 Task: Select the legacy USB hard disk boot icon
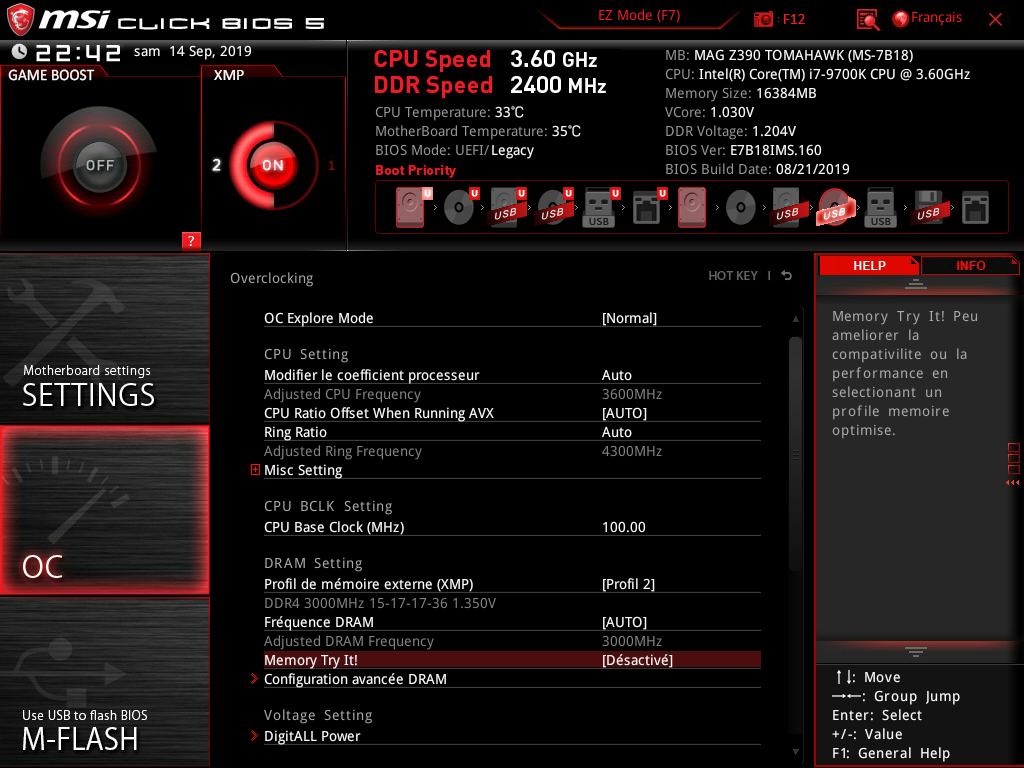pyautogui.click(x=787, y=208)
